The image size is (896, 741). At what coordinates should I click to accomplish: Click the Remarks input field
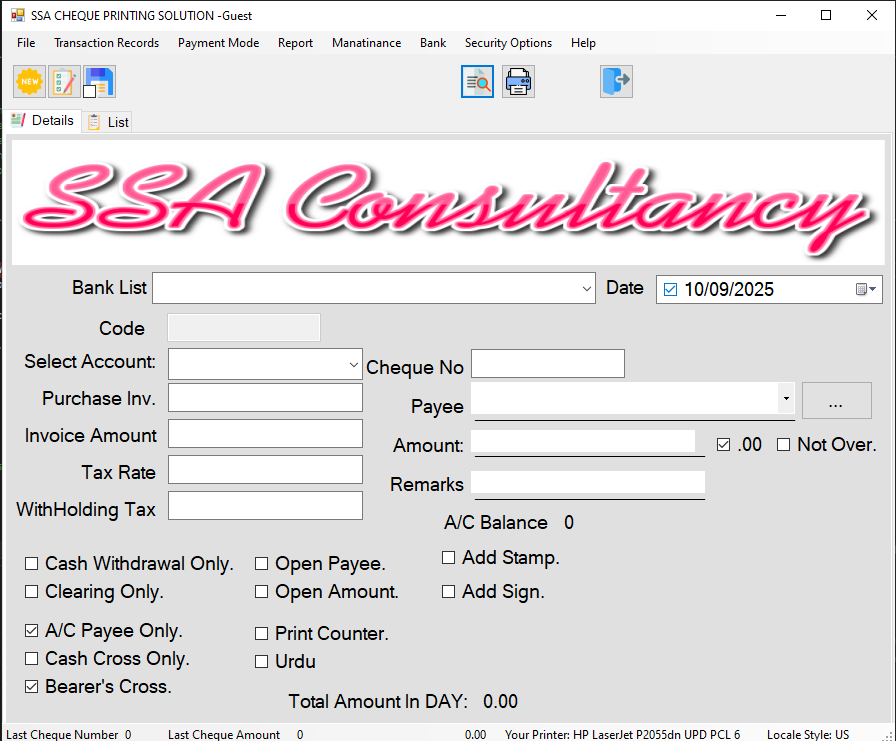point(589,485)
